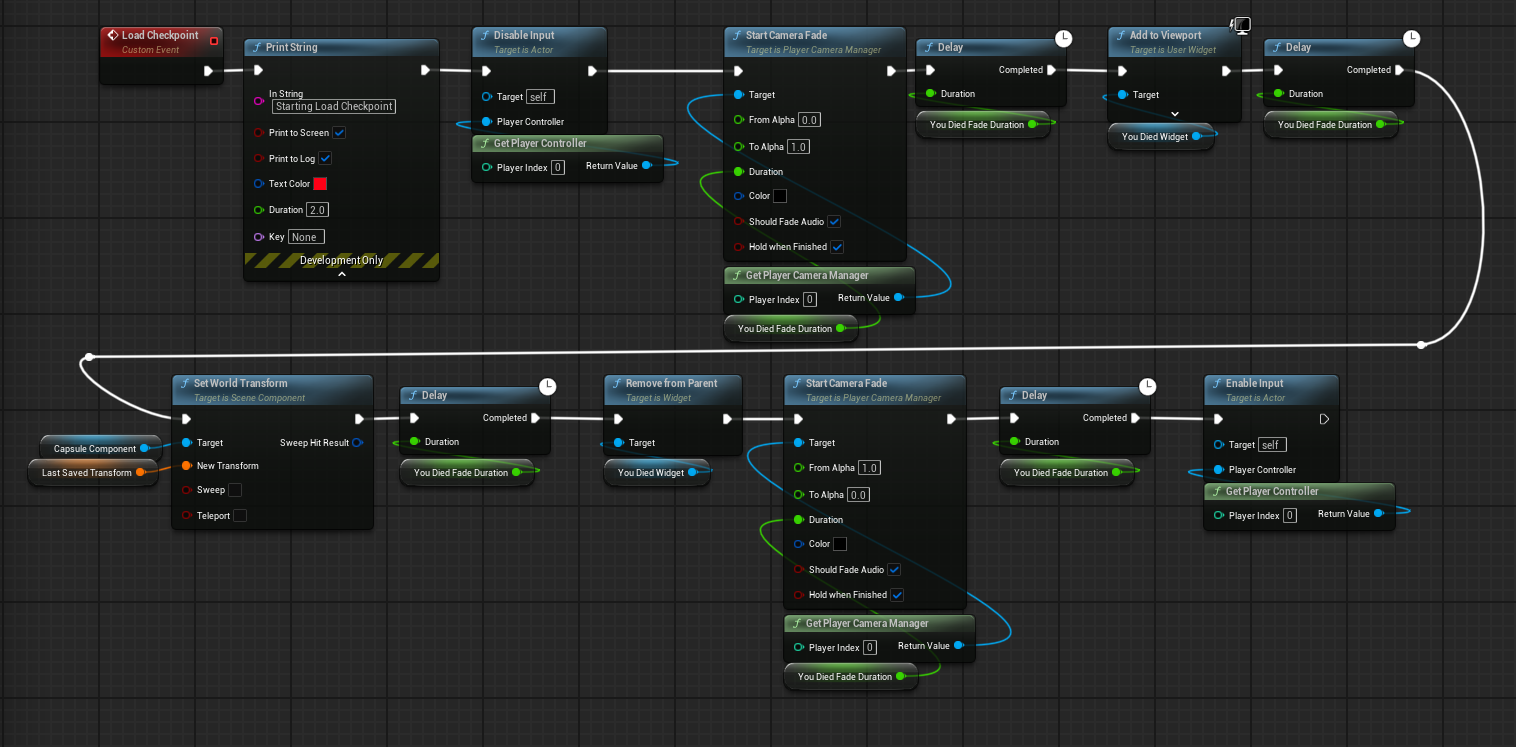
Task: Uncheck Print to Log checkbox
Action: click(325, 159)
